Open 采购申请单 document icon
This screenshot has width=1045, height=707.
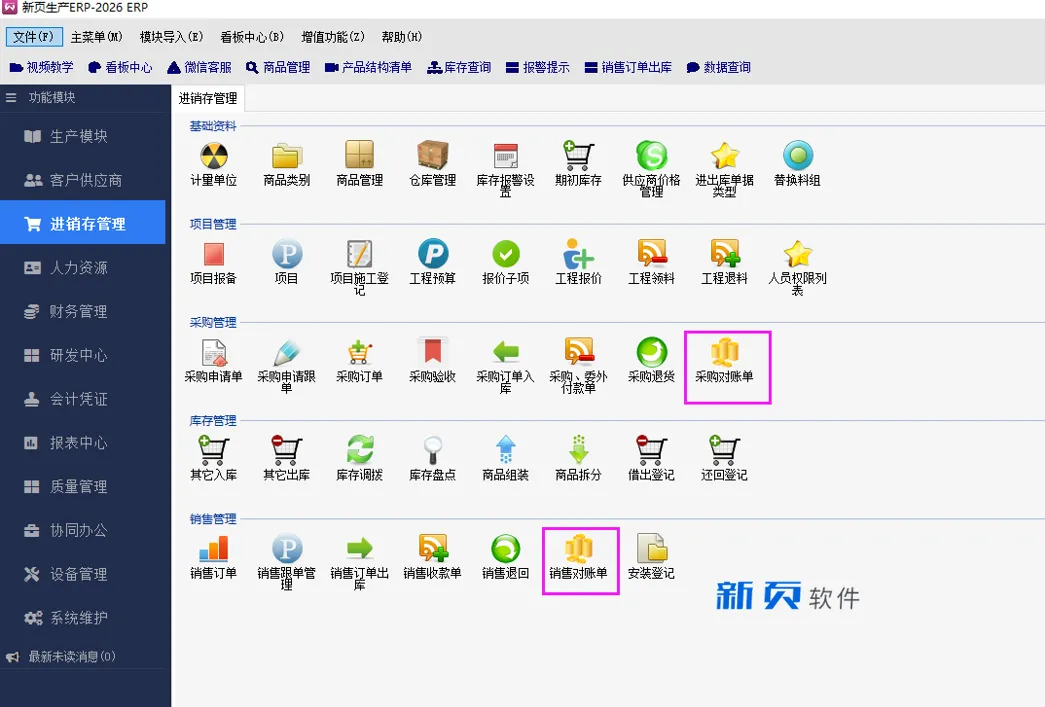pos(213,352)
